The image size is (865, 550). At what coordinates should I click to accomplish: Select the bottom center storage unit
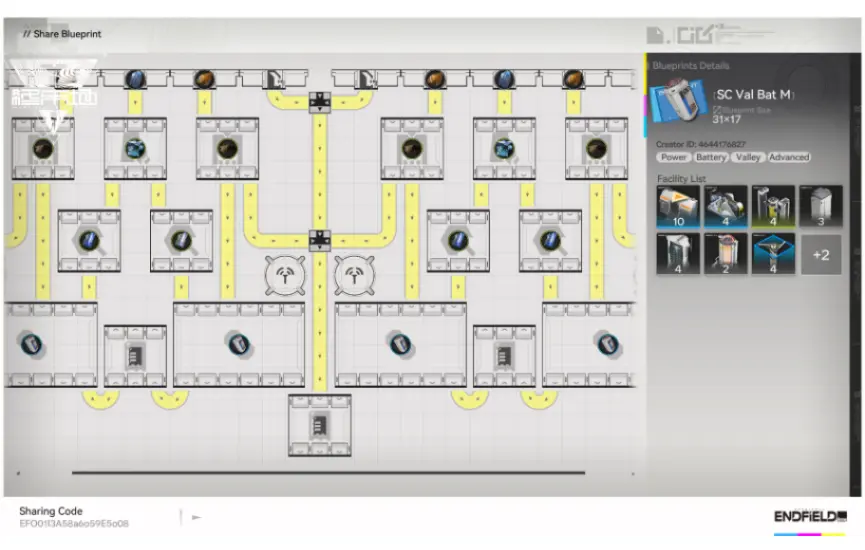(x=319, y=425)
